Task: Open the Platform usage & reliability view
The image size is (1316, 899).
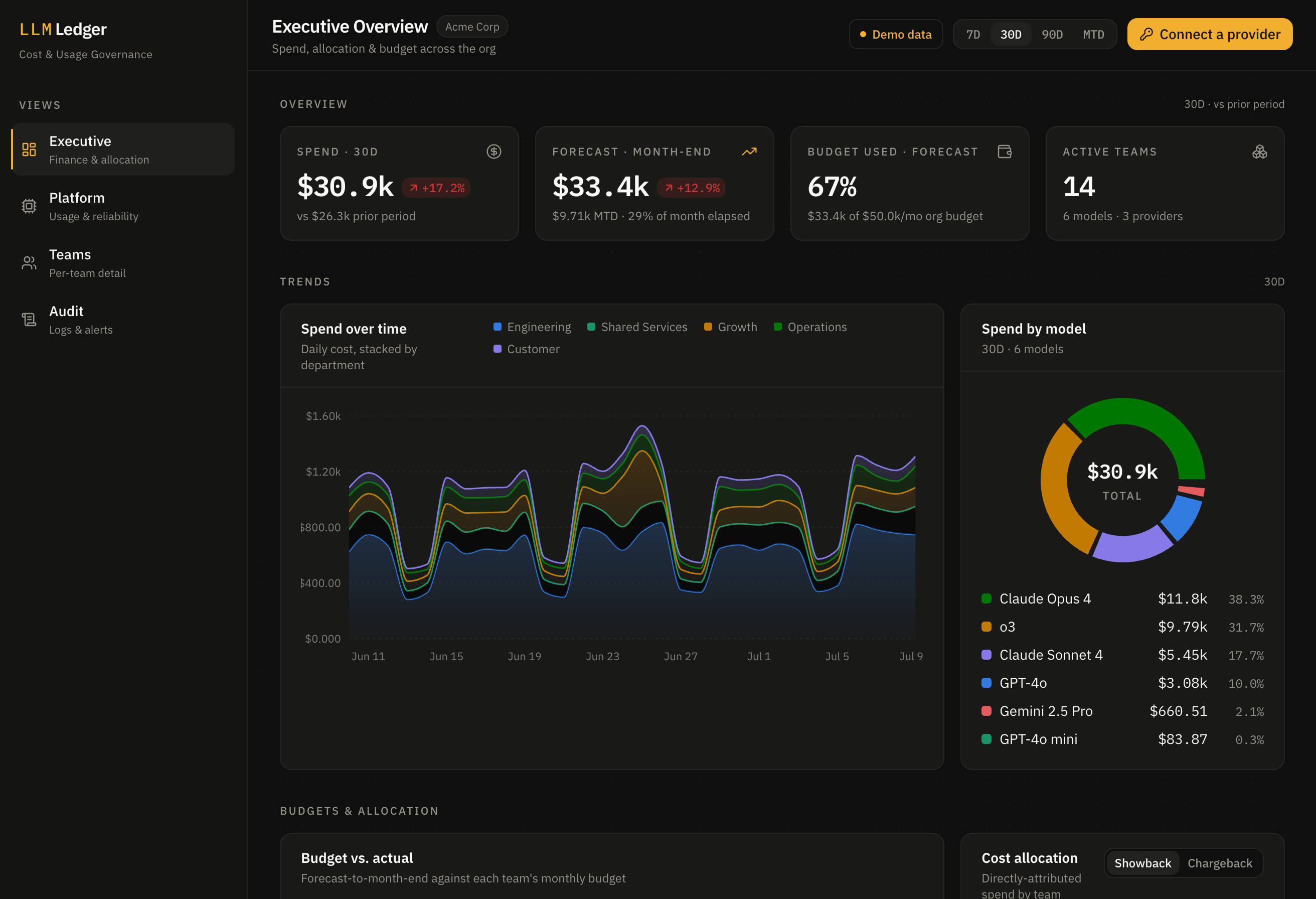Action: point(123,206)
